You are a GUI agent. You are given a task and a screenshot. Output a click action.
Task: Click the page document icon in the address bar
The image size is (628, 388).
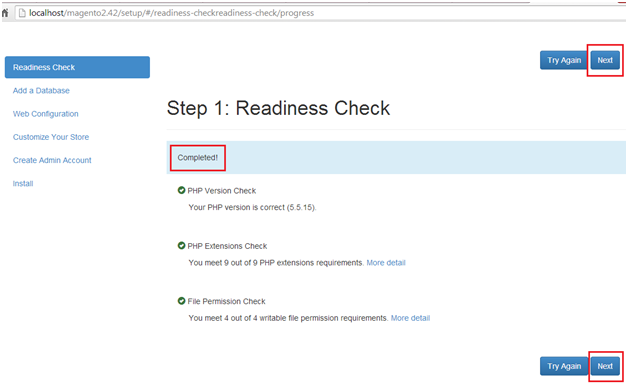(22, 13)
